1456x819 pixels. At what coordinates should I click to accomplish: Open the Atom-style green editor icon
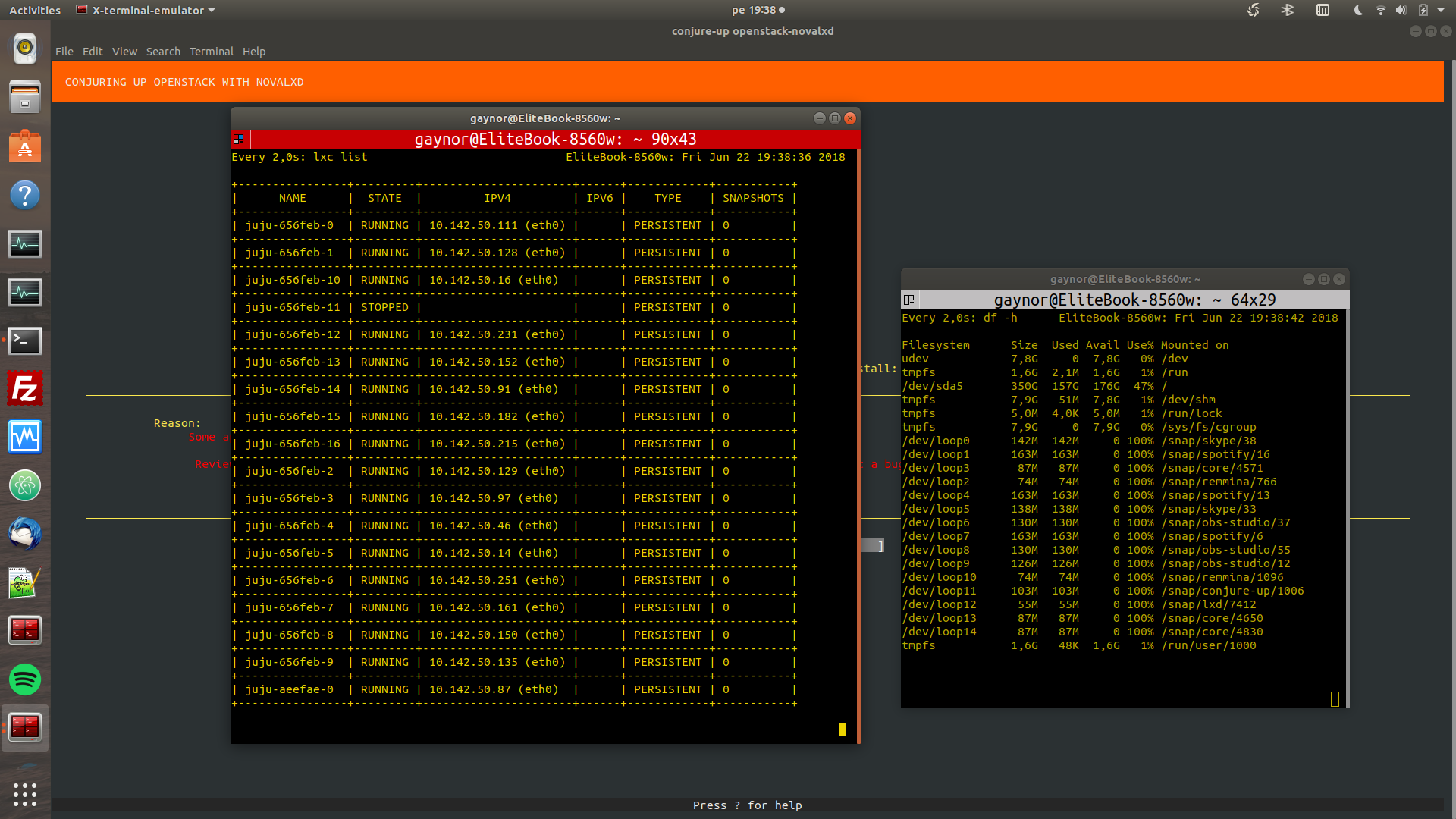click(25, 485)
